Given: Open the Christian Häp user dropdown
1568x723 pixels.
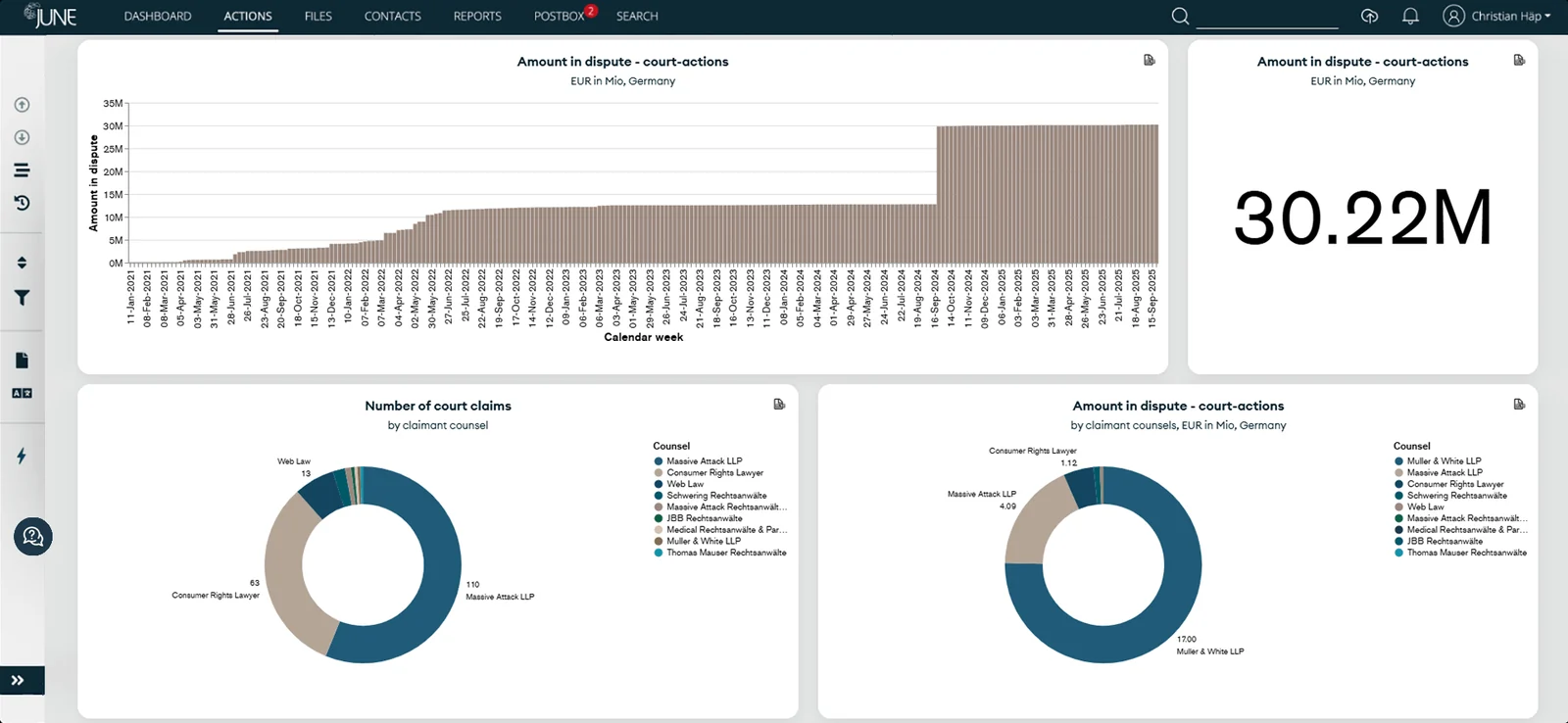Looking at the screenshot, I should click(1511, 16).
